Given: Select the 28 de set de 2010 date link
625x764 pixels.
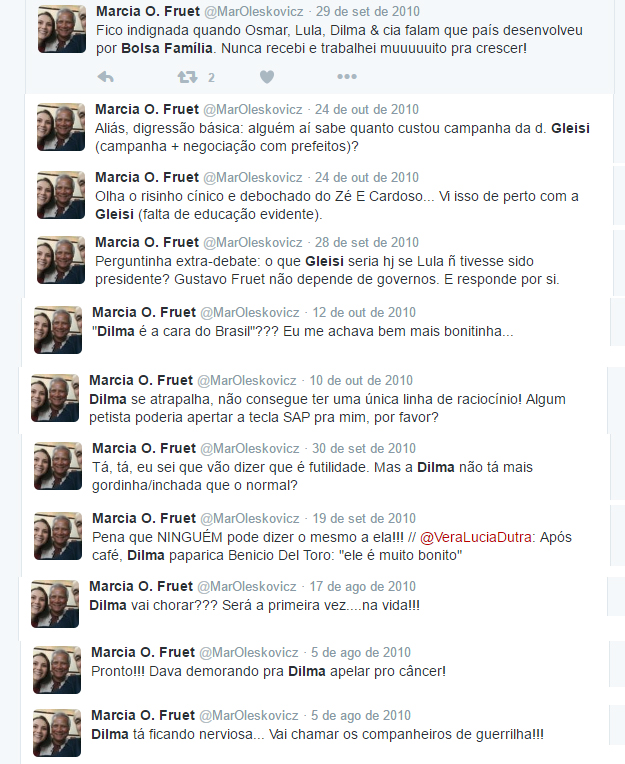Looking at the screenshot, I should (x=366, y=242).
